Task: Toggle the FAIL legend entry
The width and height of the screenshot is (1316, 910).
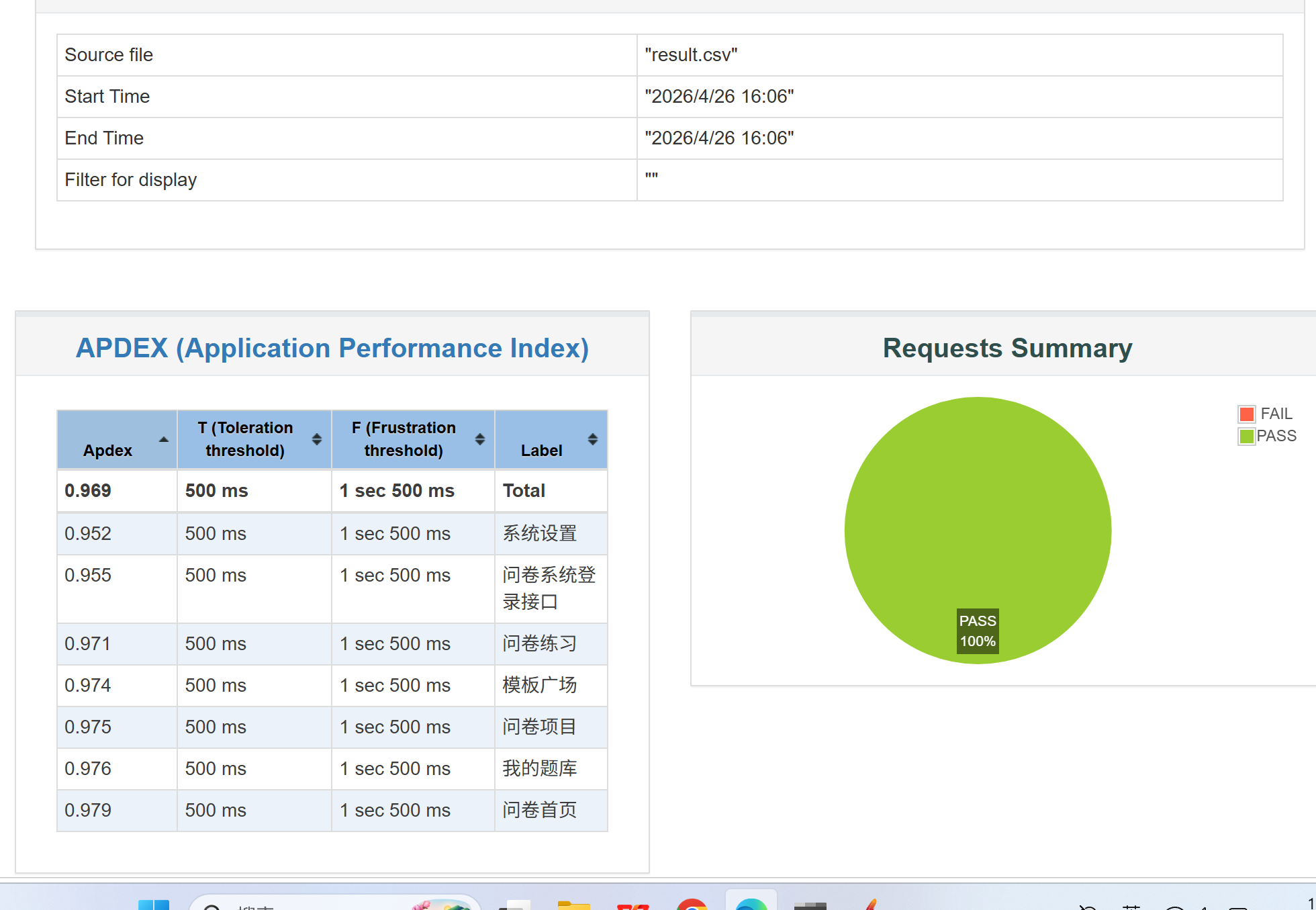Action: point(1276,414)
